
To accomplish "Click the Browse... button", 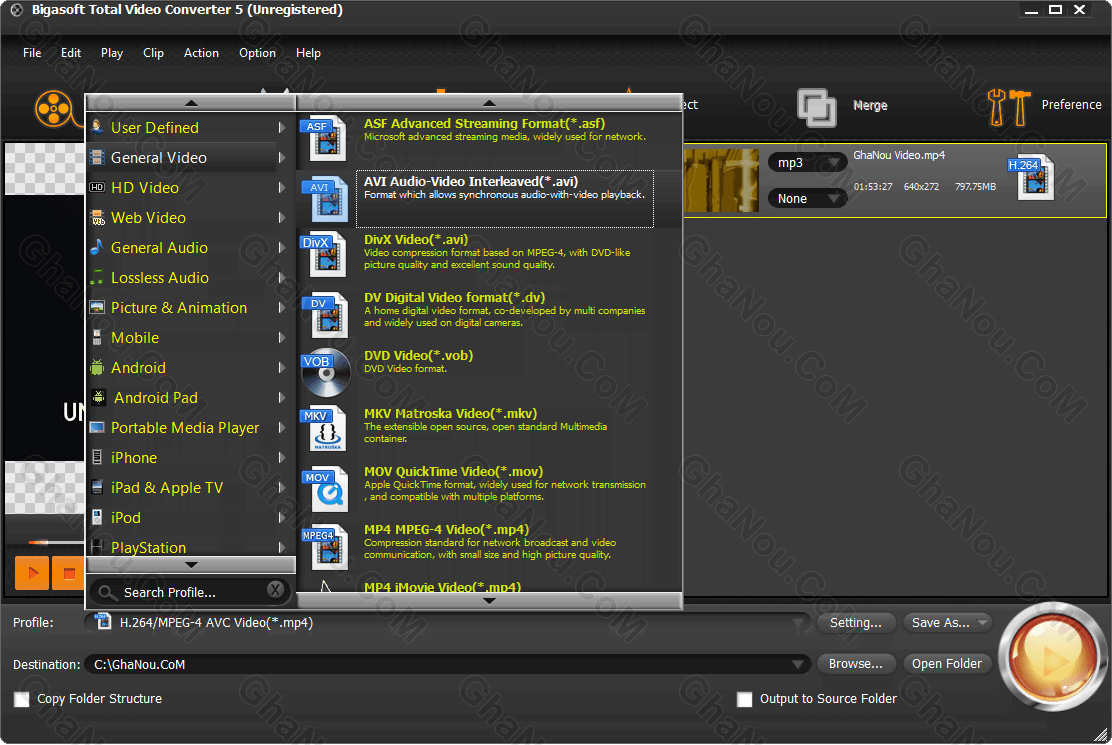I will tap(855, 664).
